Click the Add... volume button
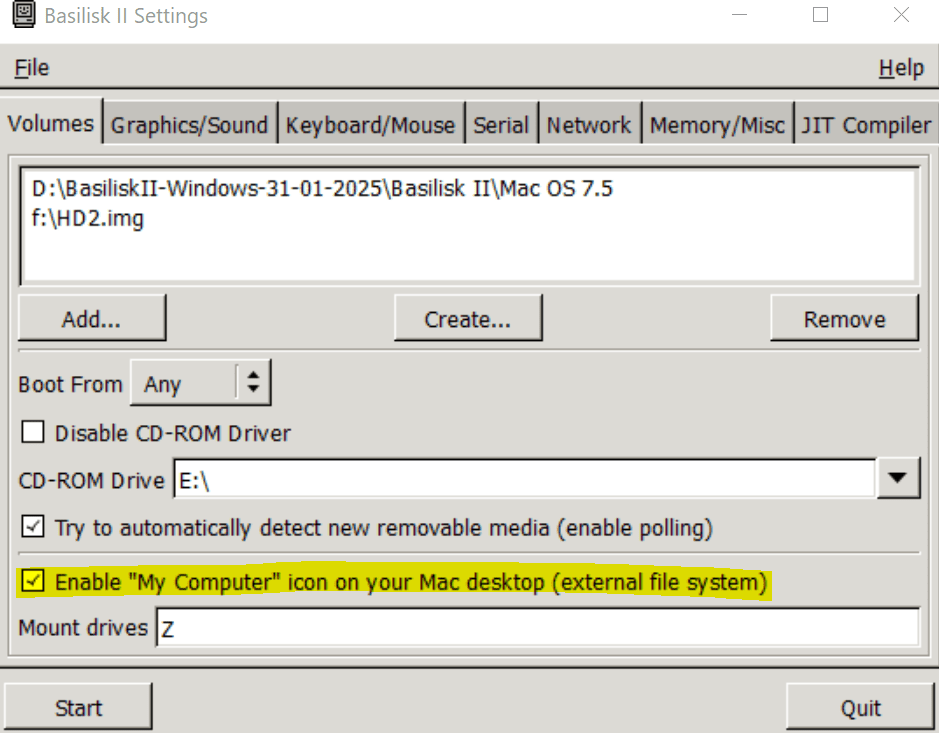This screenshot has width=939, height=733. coord(92,320)
